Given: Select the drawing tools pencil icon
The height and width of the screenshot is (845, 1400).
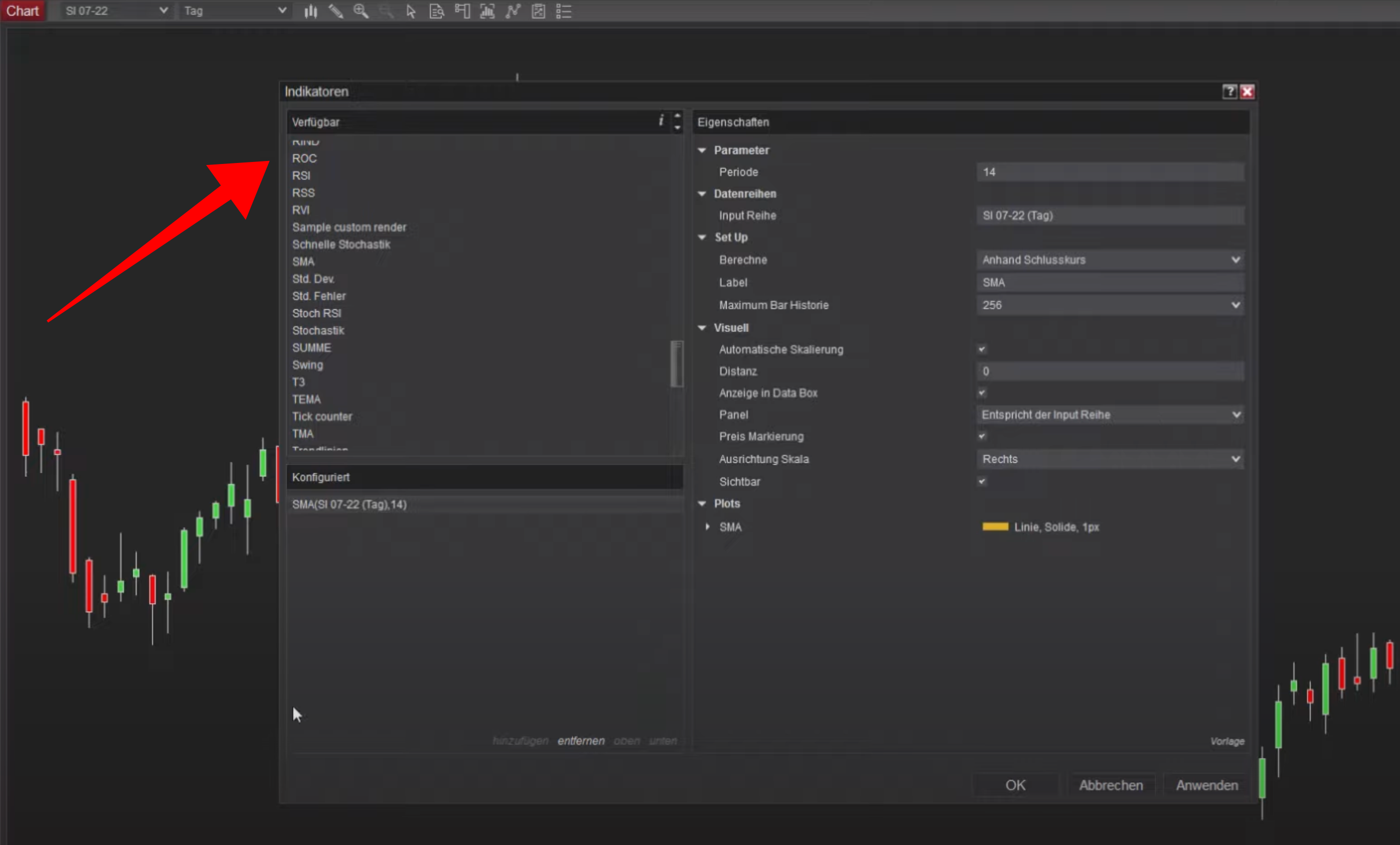Looking at the screenshot, I should tap(336, 11).
